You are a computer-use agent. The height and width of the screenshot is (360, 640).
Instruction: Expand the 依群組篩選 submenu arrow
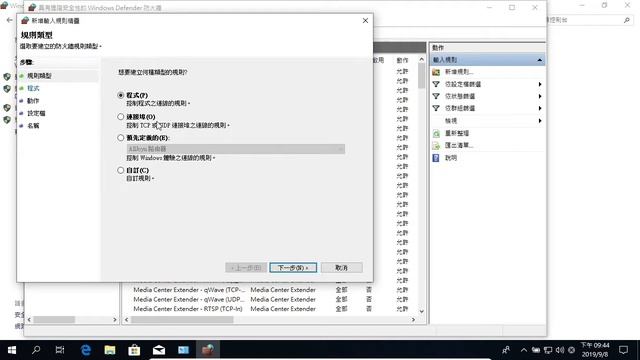(x=540, y=108)
